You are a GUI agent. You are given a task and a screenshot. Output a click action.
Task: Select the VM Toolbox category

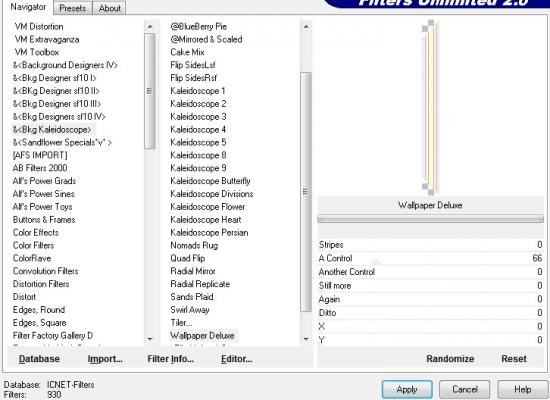37,52
